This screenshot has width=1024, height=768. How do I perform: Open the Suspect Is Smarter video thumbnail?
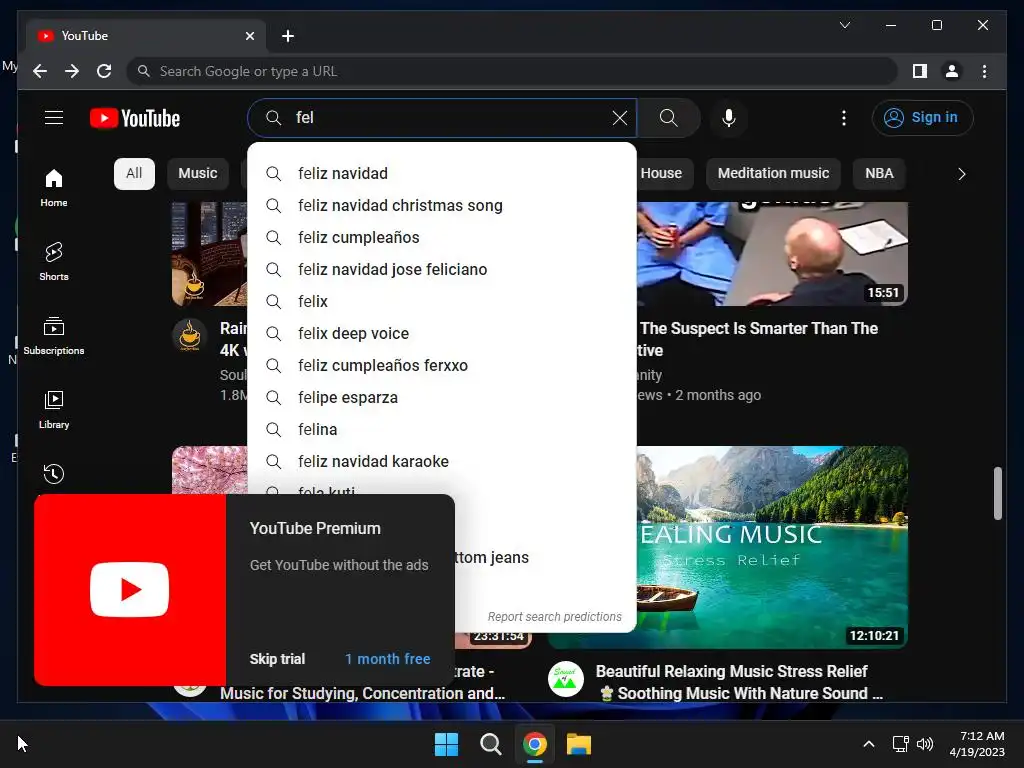(772, 253)
